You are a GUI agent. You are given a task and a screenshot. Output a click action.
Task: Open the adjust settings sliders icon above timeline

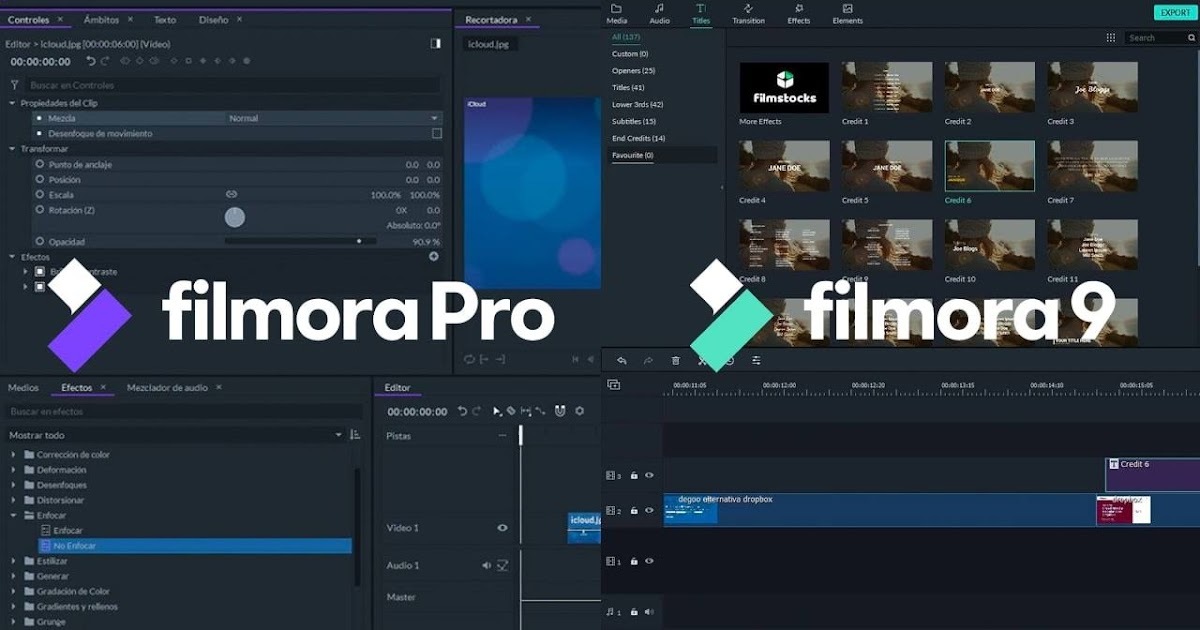756,360
